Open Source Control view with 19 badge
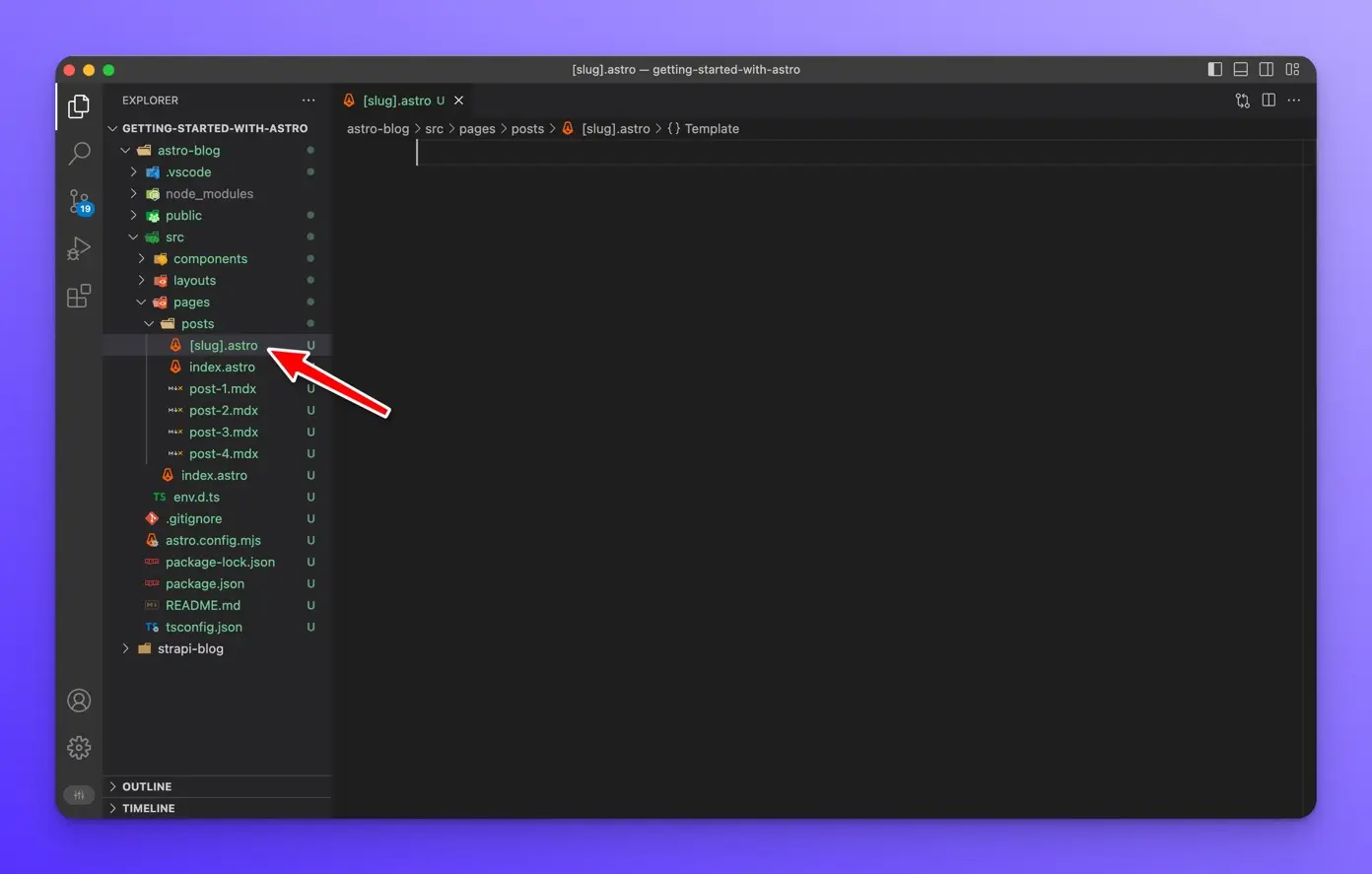This screenshot has width=1372, height=874. point(79,202)
